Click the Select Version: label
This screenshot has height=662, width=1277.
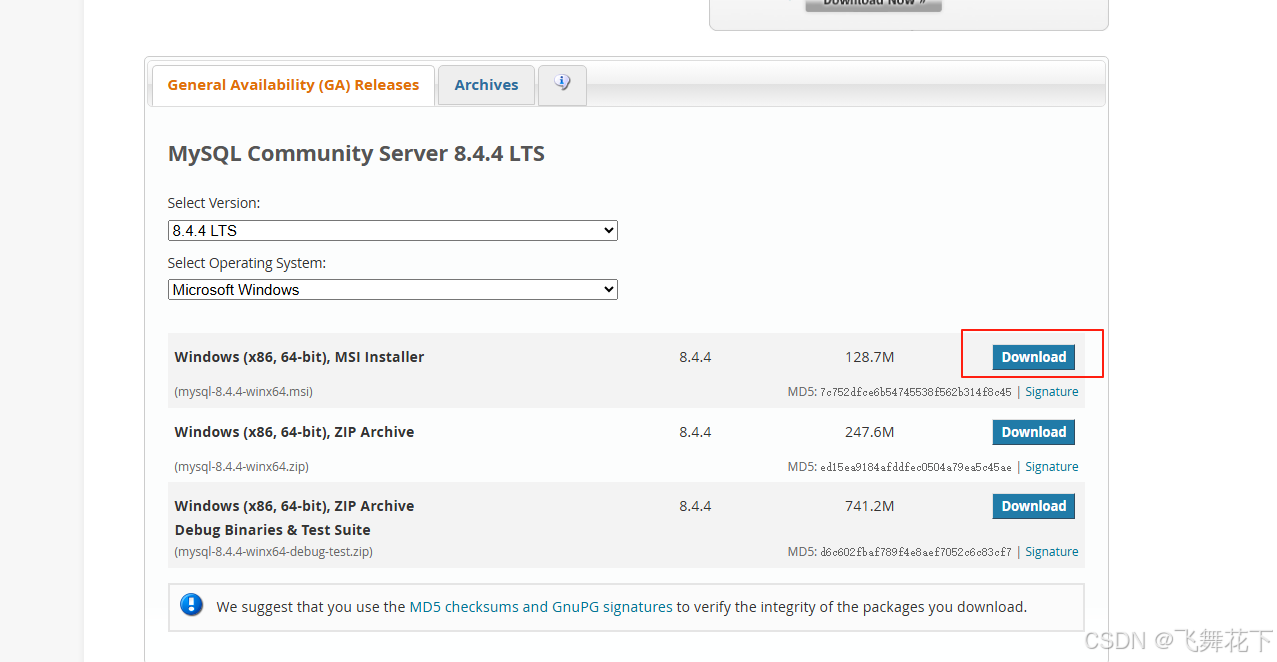click(214, 203)
